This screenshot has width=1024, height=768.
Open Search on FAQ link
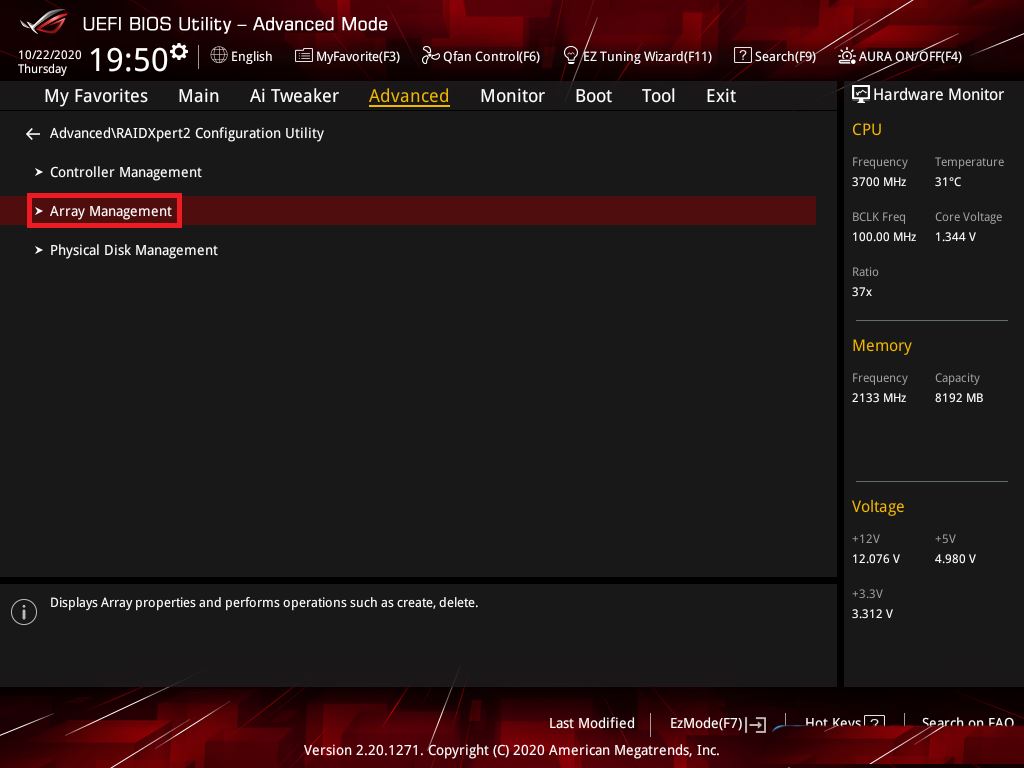click(968, 722)
